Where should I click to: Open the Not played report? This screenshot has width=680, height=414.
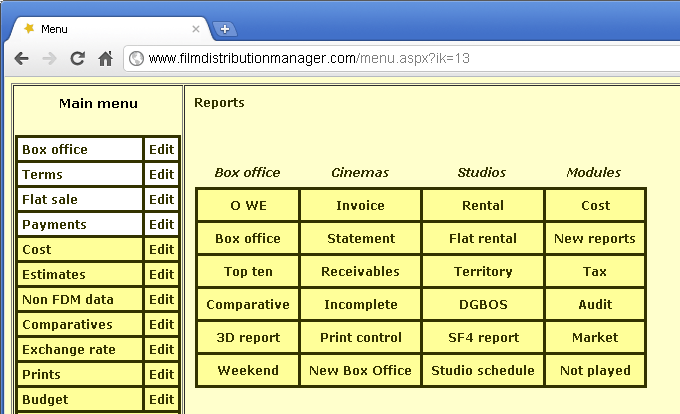595,371
